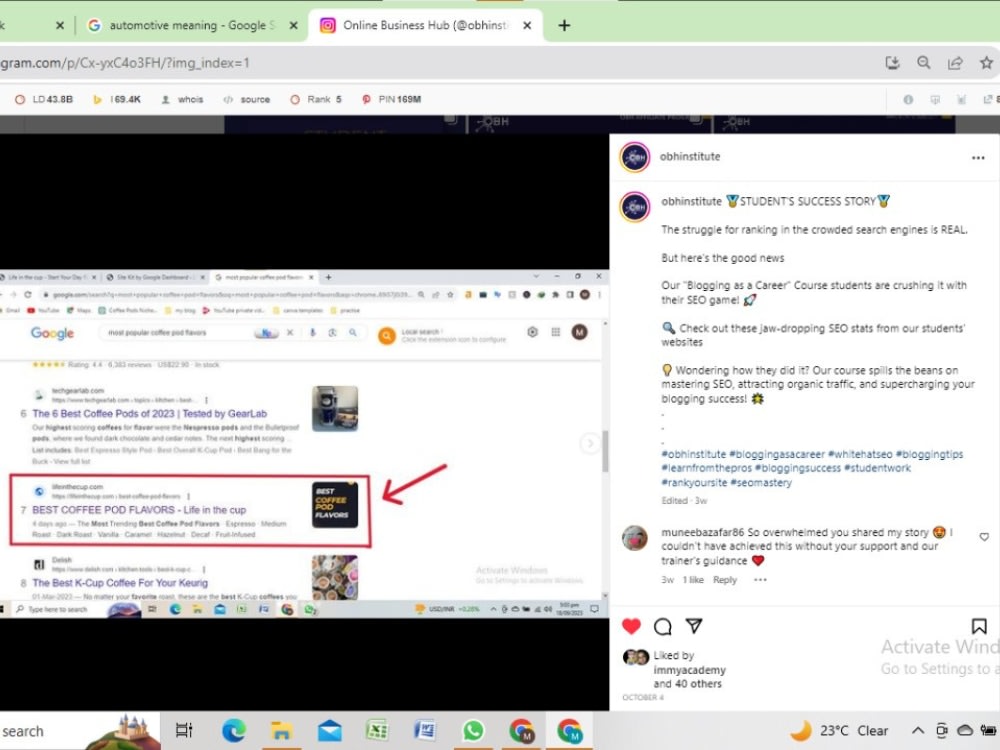
Task: Click the muneebazafar86 commenter avatar
Action: click(x=635, y=538)
